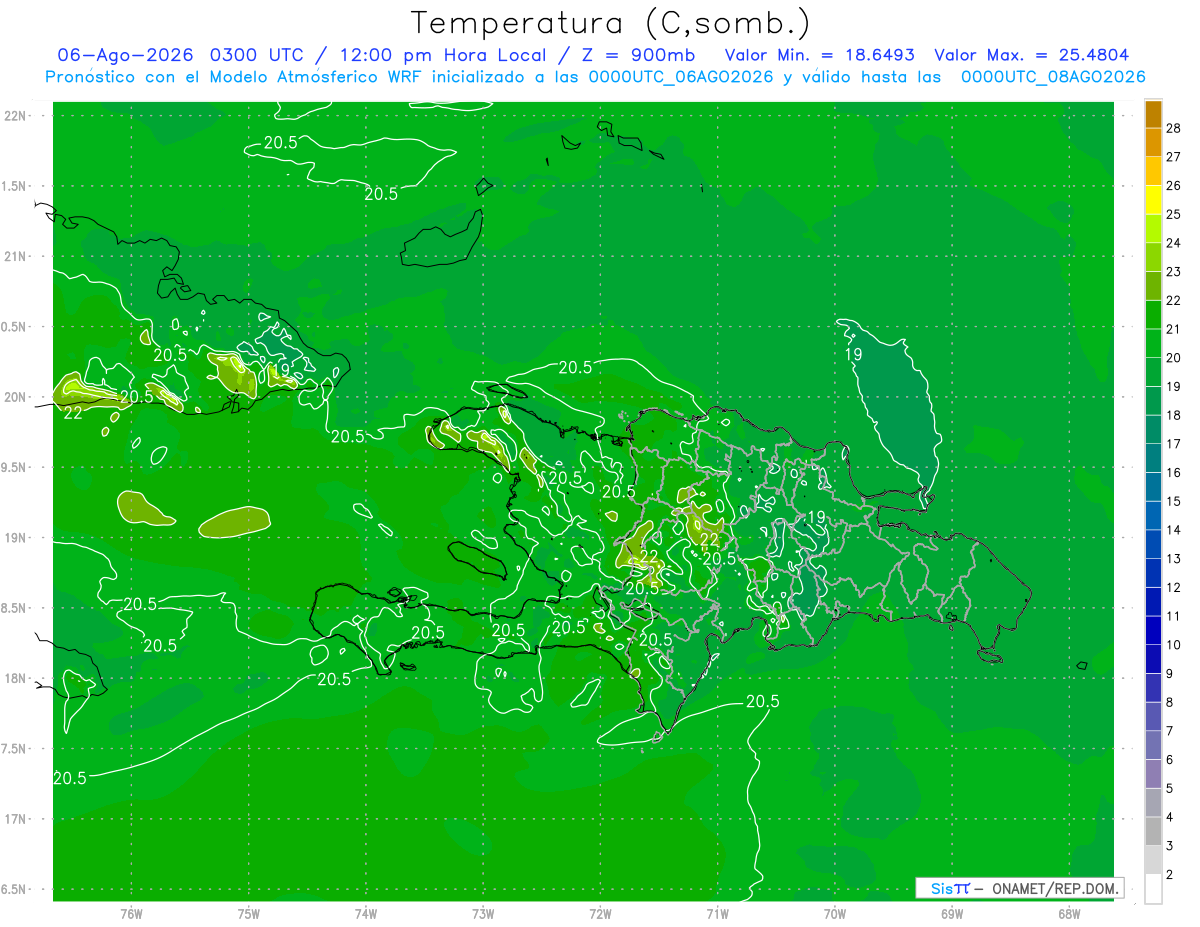Click legend swatch between 14 and 15
This screenshot has height=927, width=1200.
[1153, 516]
